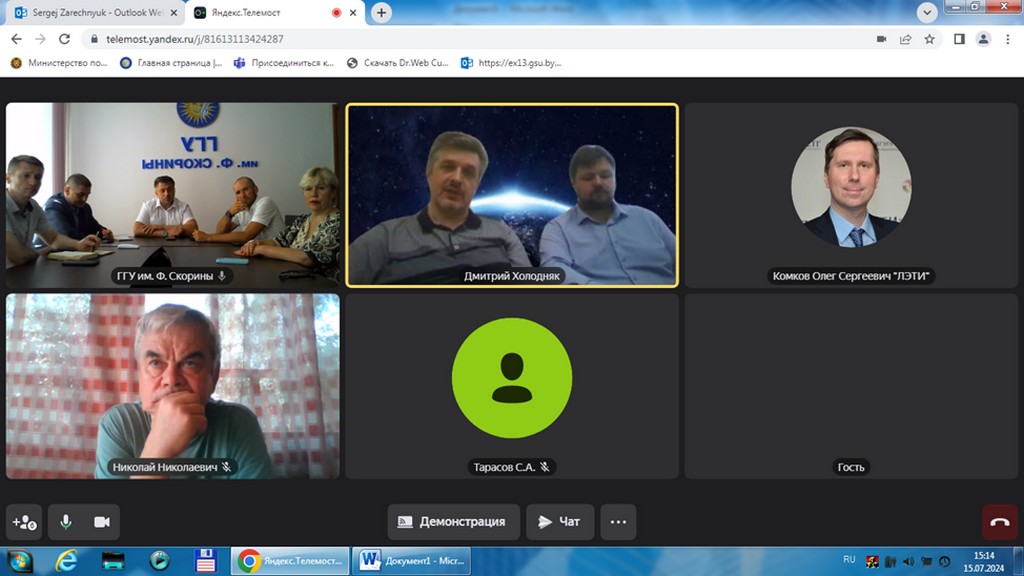Reload the Telemost page

pos(65,39)
